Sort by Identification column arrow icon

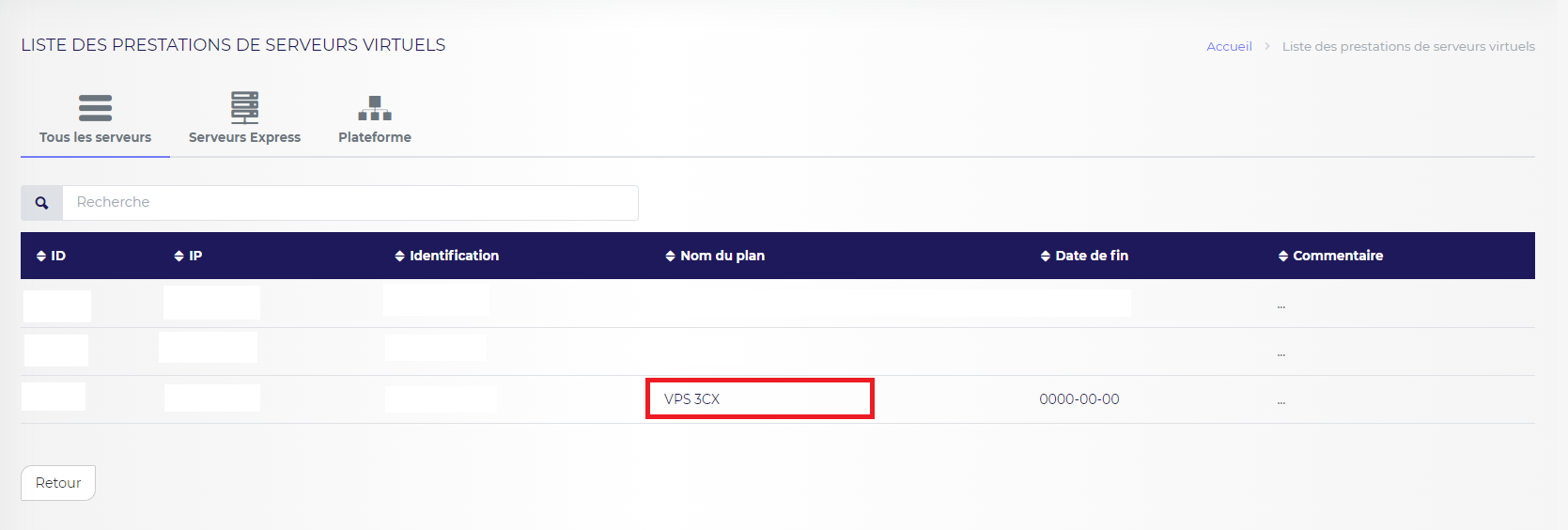pyautogui.click(x=400, y=256)
